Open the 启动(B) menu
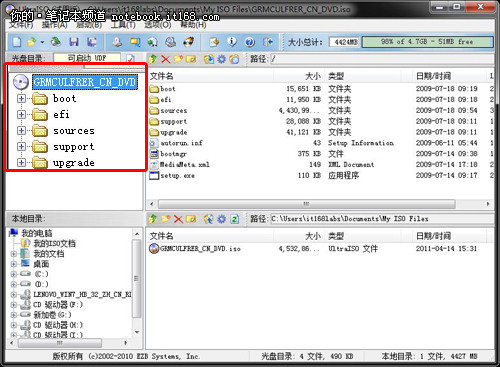The width and height of the screenshot is (500, 367). click(89, 25)
